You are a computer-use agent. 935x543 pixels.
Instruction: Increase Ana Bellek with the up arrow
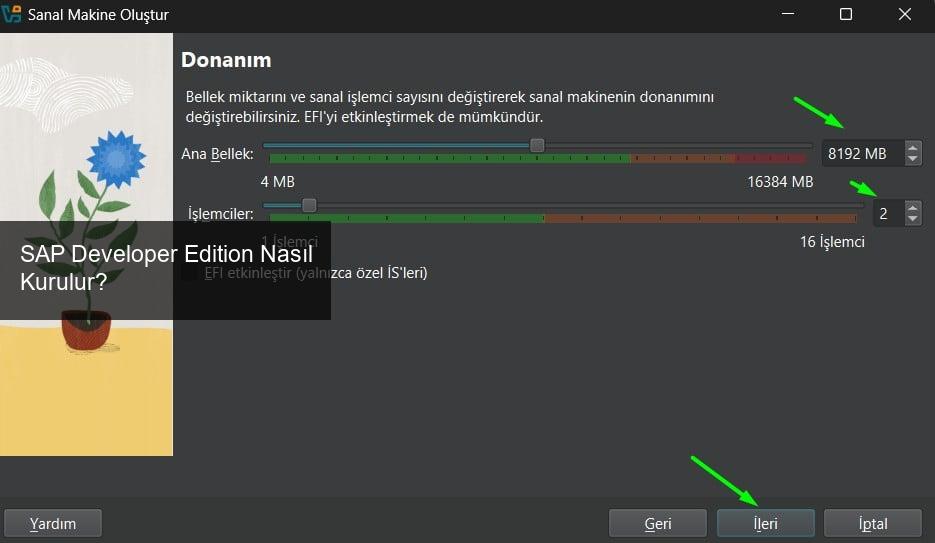click(912, 148)
